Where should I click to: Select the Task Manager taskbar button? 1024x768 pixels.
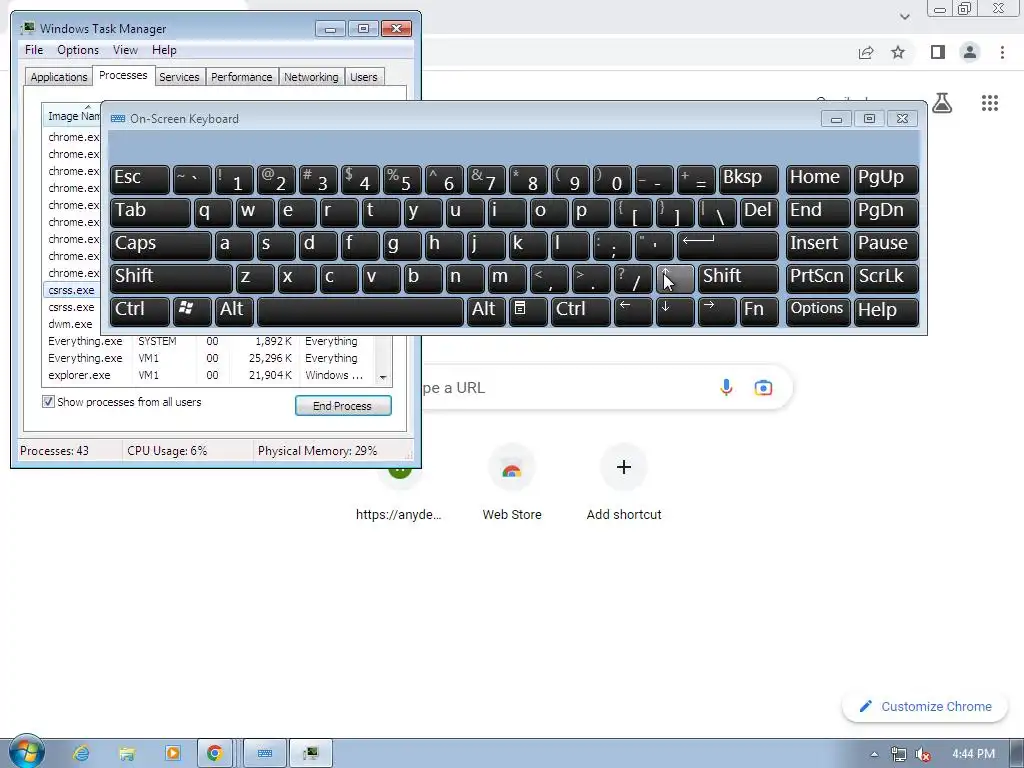click(311, 754)
